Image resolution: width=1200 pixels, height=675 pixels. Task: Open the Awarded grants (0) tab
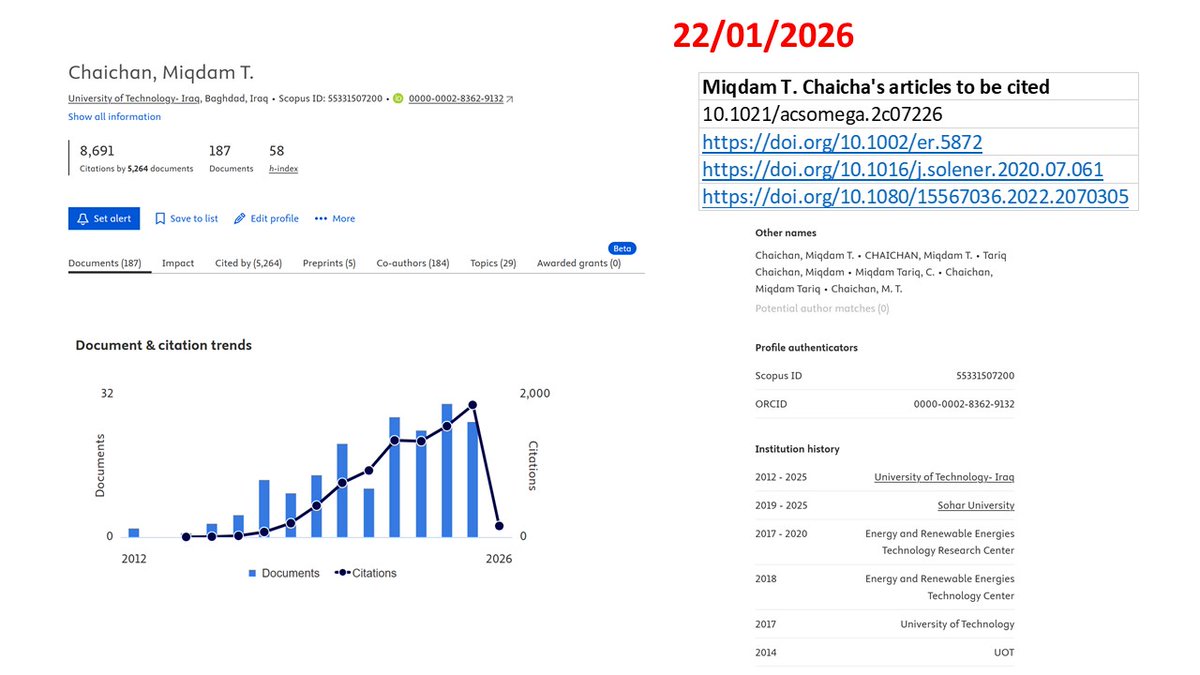[579, 264]
